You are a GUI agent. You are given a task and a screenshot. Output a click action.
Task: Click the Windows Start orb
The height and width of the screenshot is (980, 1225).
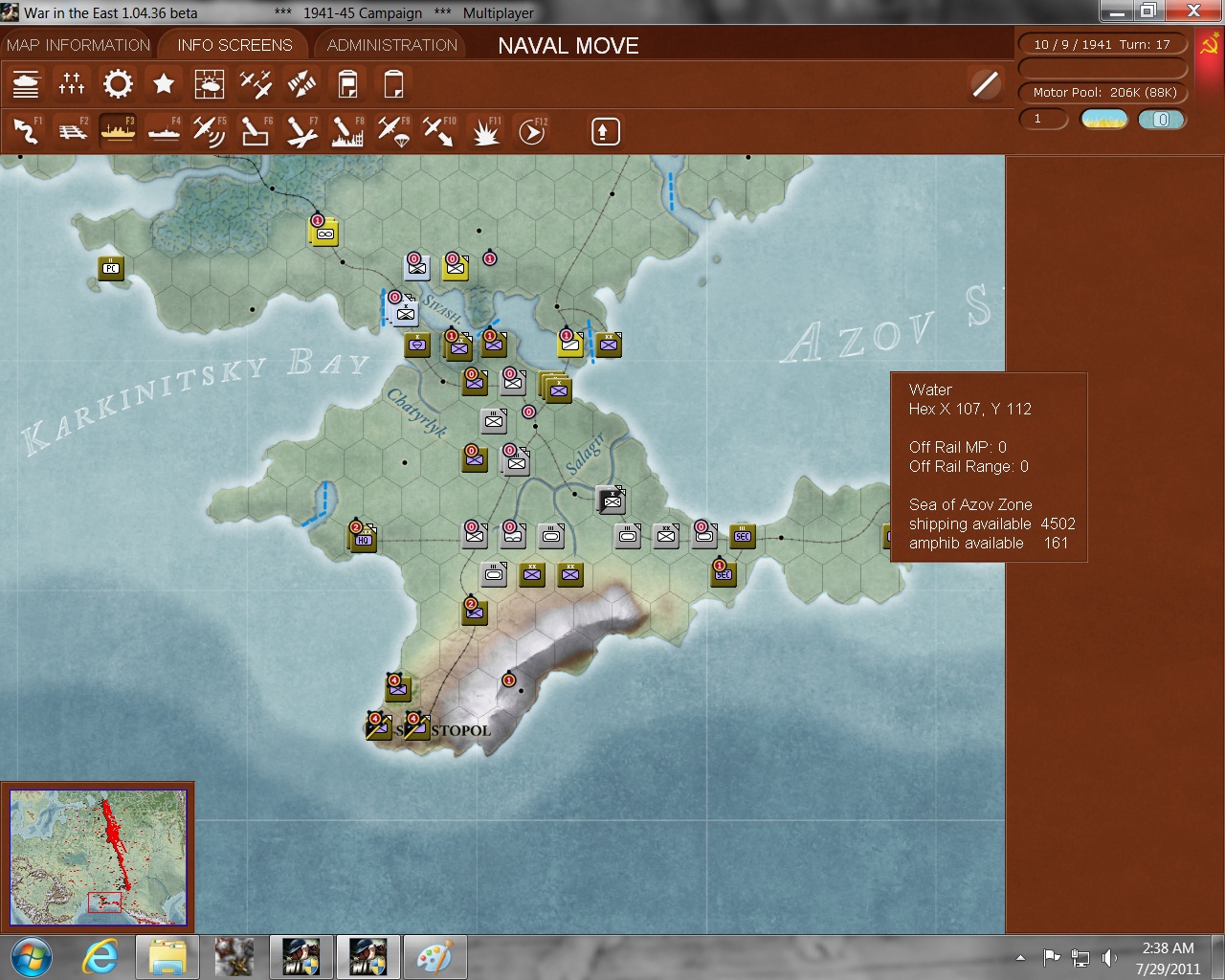click(x=30, y=956)
